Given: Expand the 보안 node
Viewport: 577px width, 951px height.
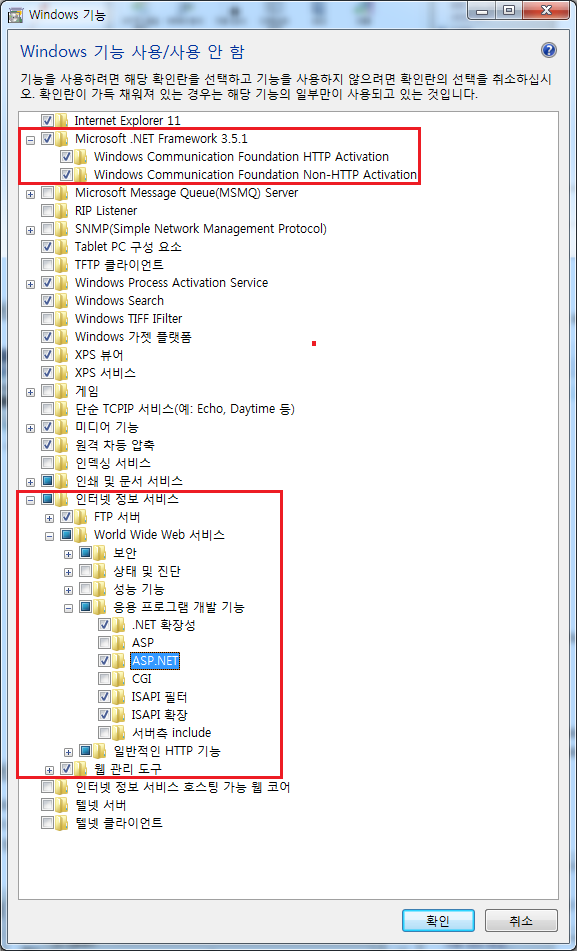Looking at the screenshot, I should 69,554.
